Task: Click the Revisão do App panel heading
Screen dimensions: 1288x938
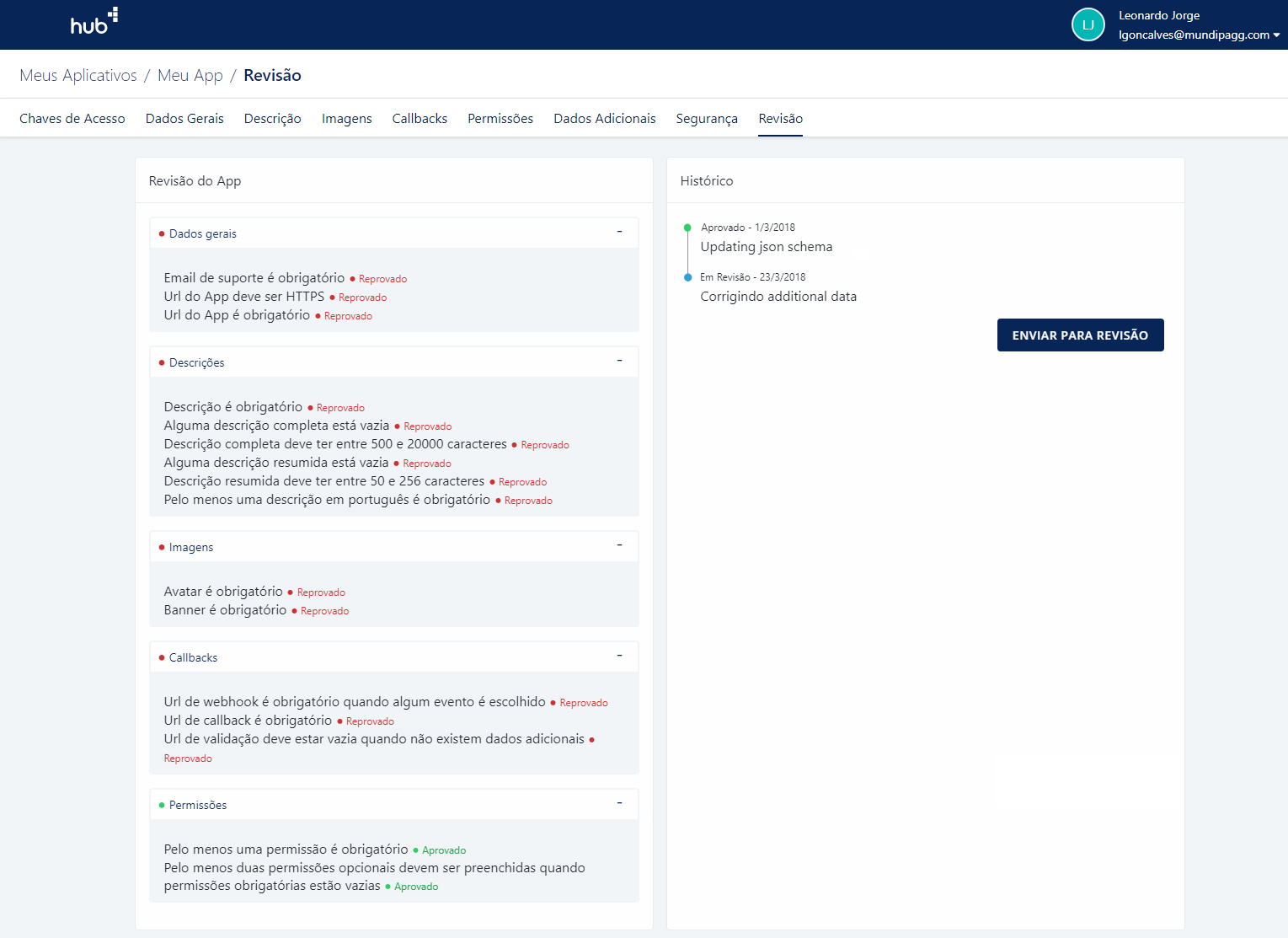Action: 195,181
